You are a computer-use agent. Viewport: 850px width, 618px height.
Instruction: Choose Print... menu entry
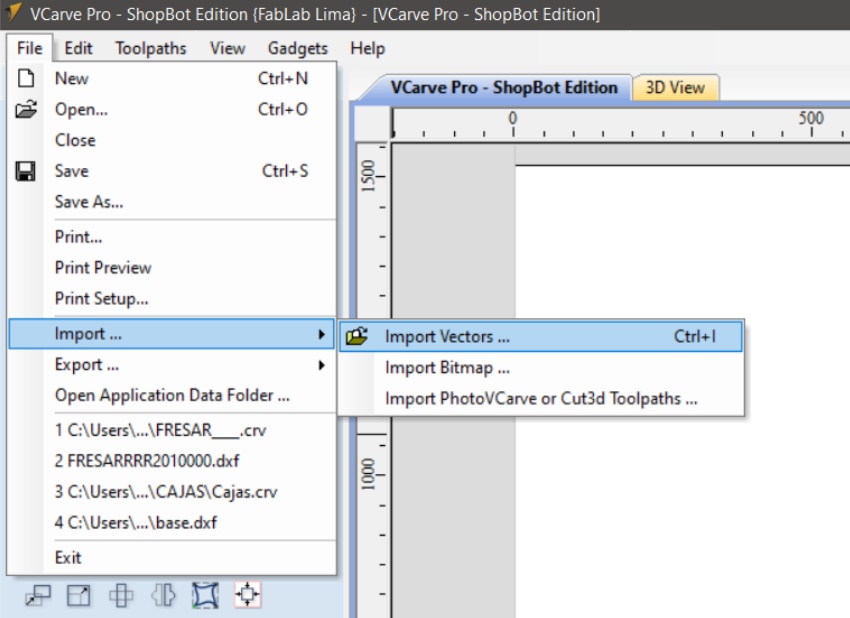point(172,237)
